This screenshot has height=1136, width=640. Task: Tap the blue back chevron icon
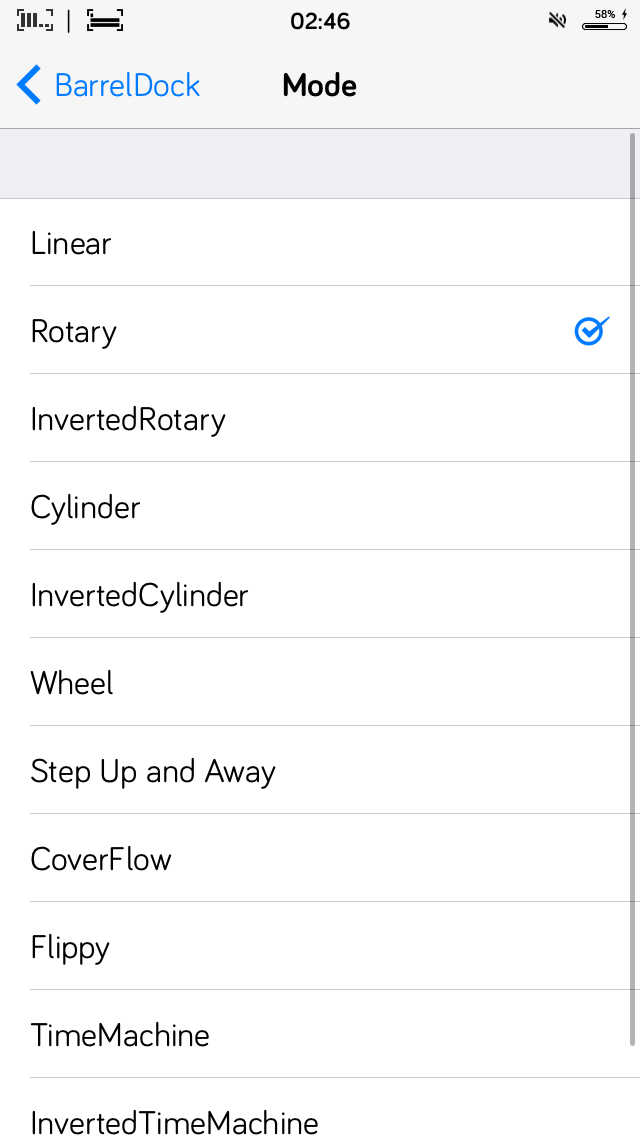pyautogui.click(x=29, y=85)
